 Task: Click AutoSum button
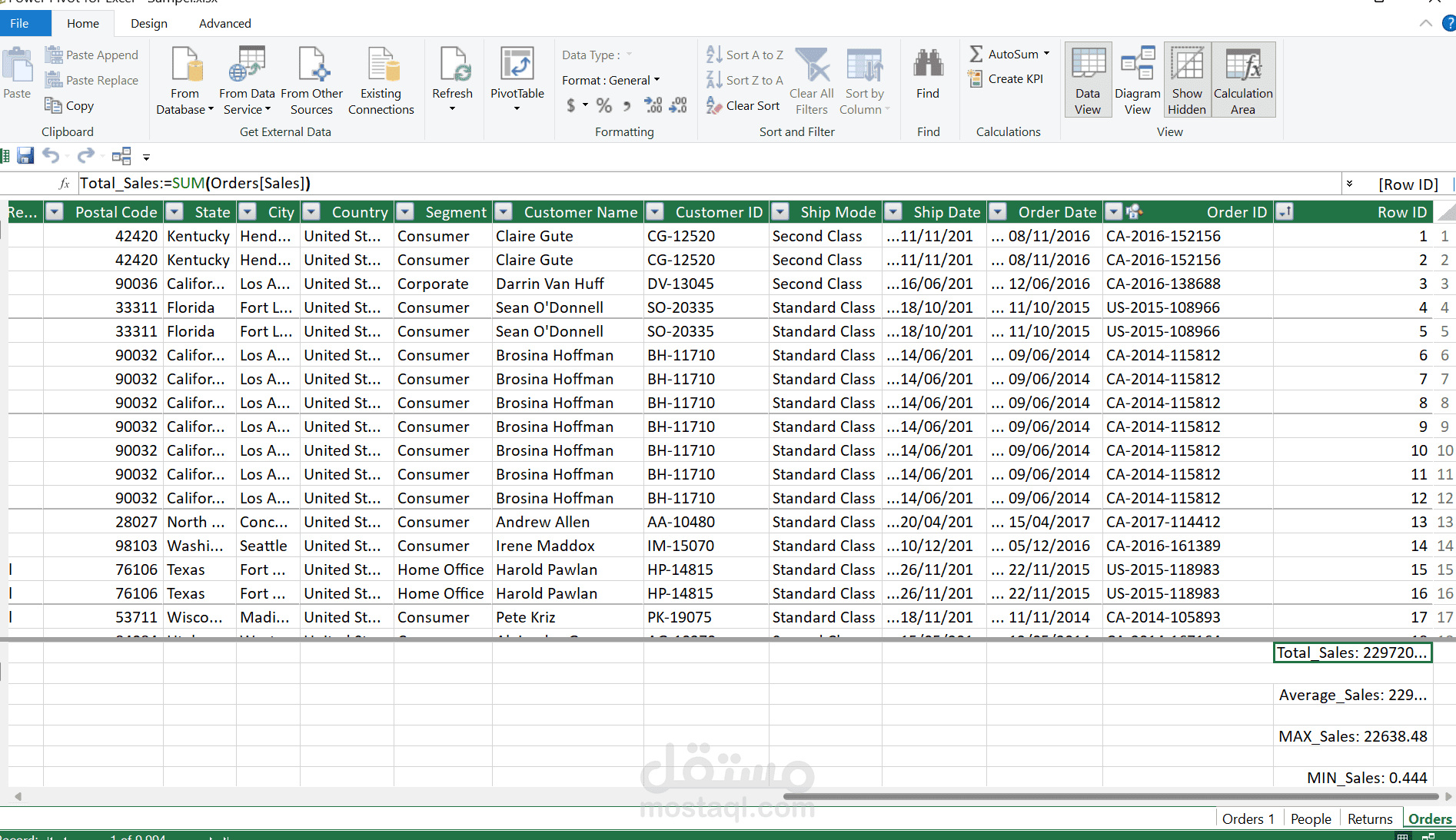point(1004,54)
